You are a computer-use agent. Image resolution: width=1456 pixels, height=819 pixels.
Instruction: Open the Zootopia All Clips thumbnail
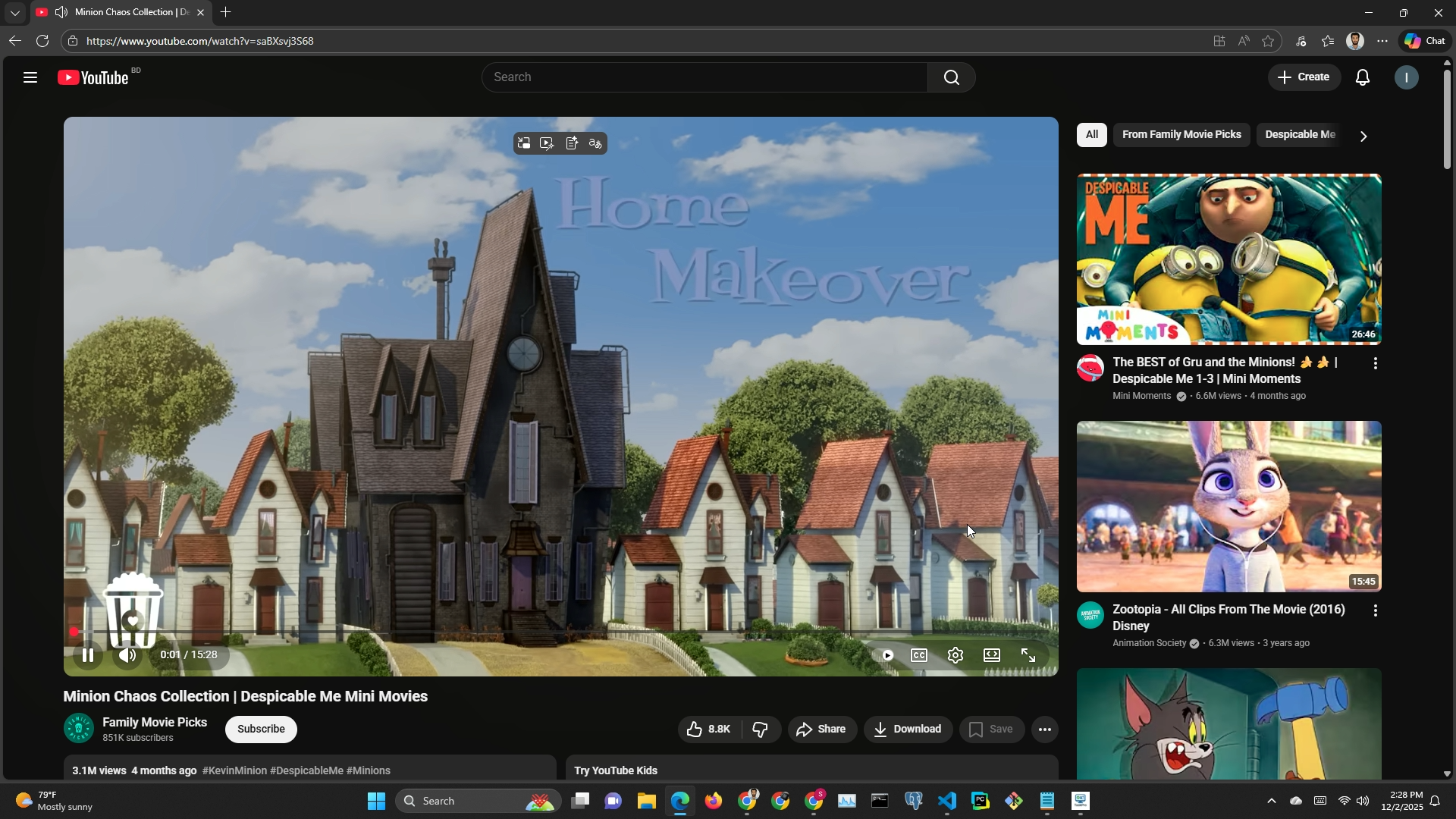tap(1228, 507)
